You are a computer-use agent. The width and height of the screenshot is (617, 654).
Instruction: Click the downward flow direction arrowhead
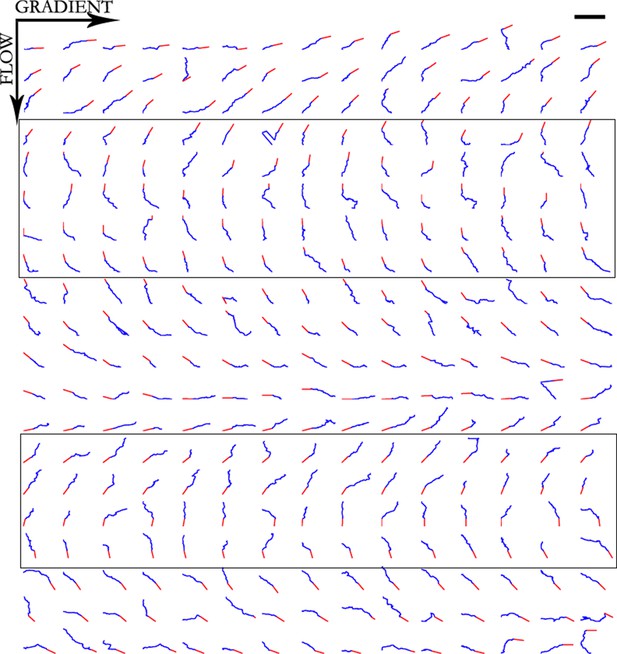point(17,109)
